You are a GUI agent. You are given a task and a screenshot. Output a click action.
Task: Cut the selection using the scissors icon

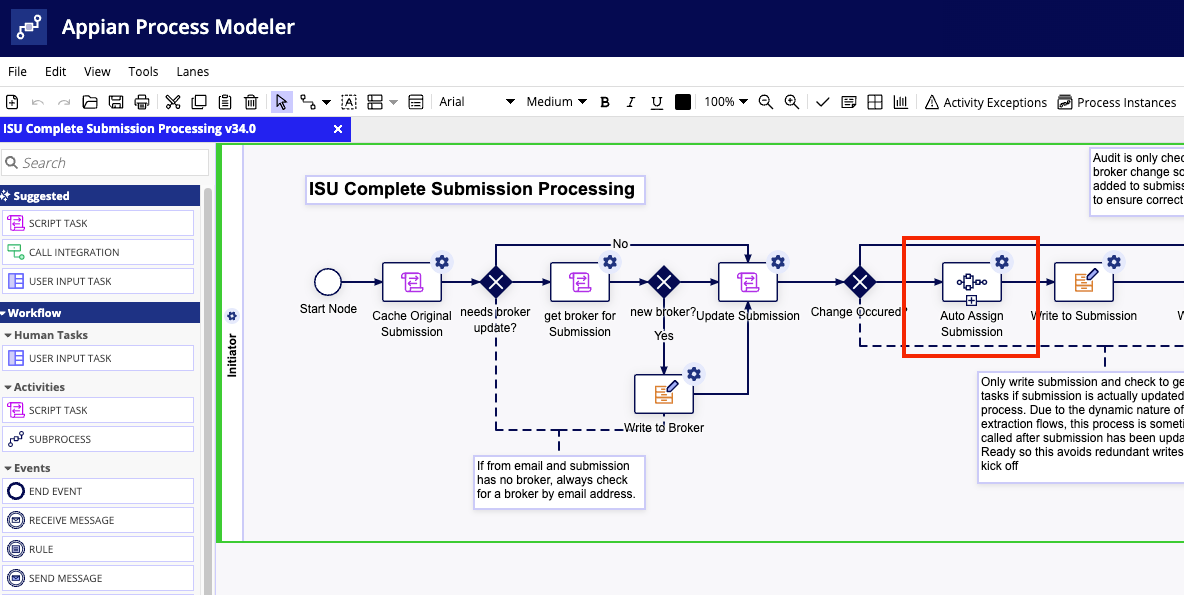click(x=173, y=102)
